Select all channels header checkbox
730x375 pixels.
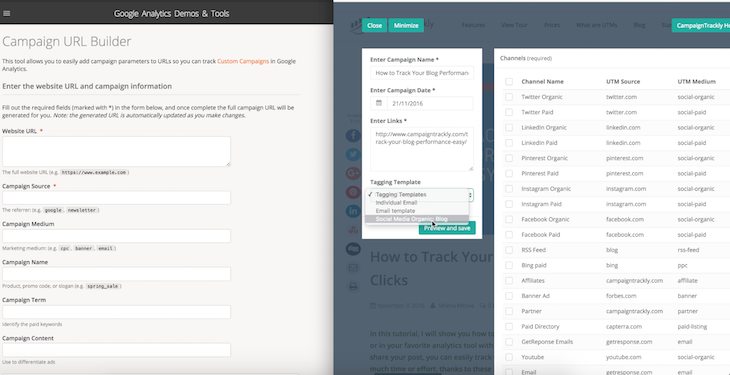509,82
